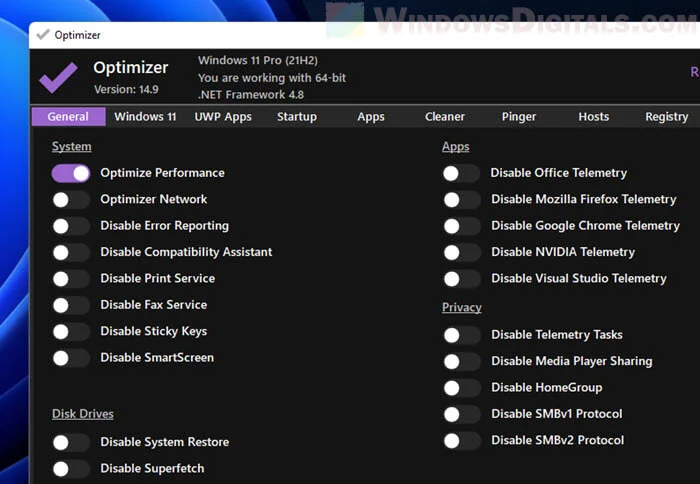
Task: Toggle Disable System Restore switch
Action: (x=71, y=442)
